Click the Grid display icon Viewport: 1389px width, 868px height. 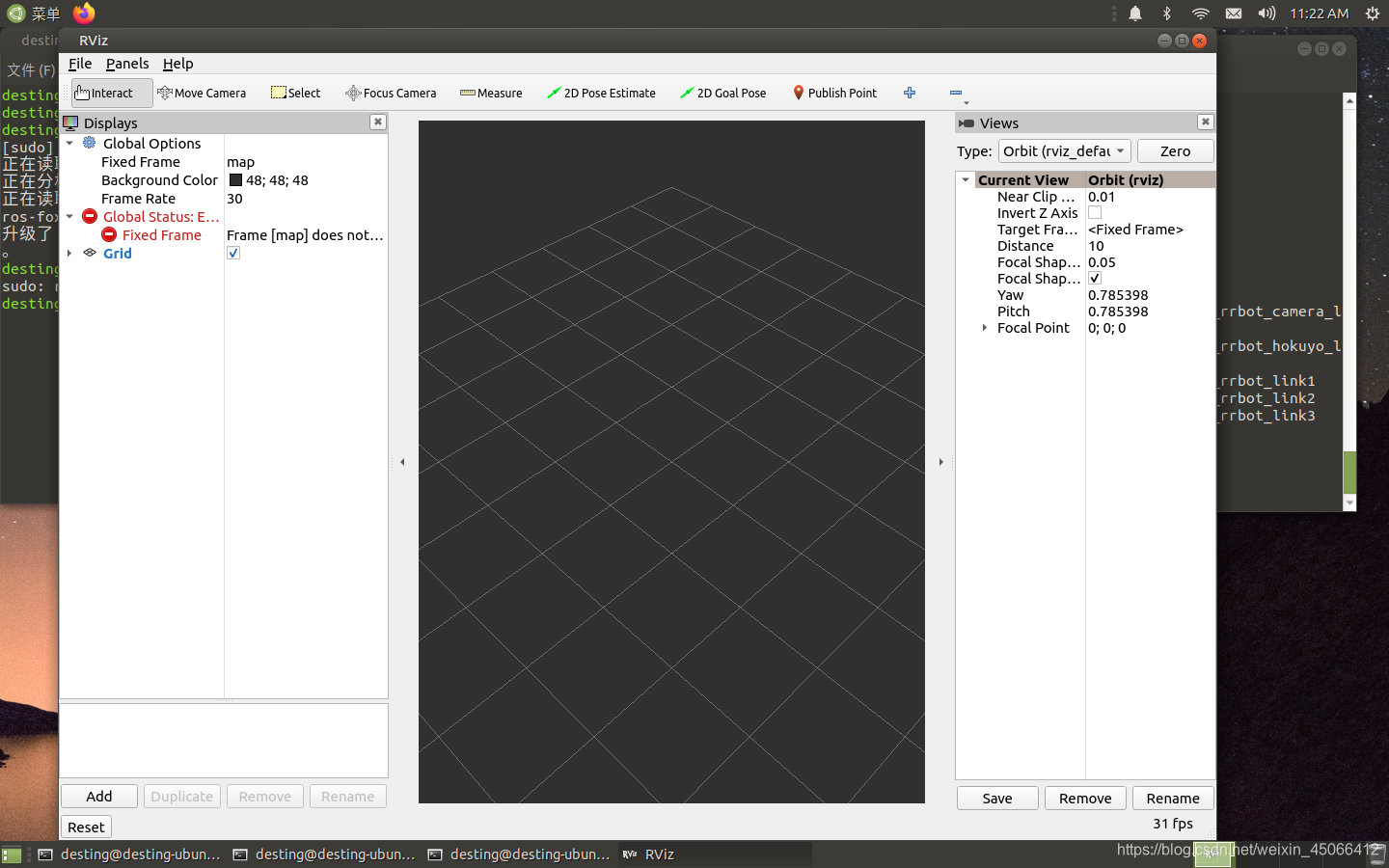click(x=90, y=253)
